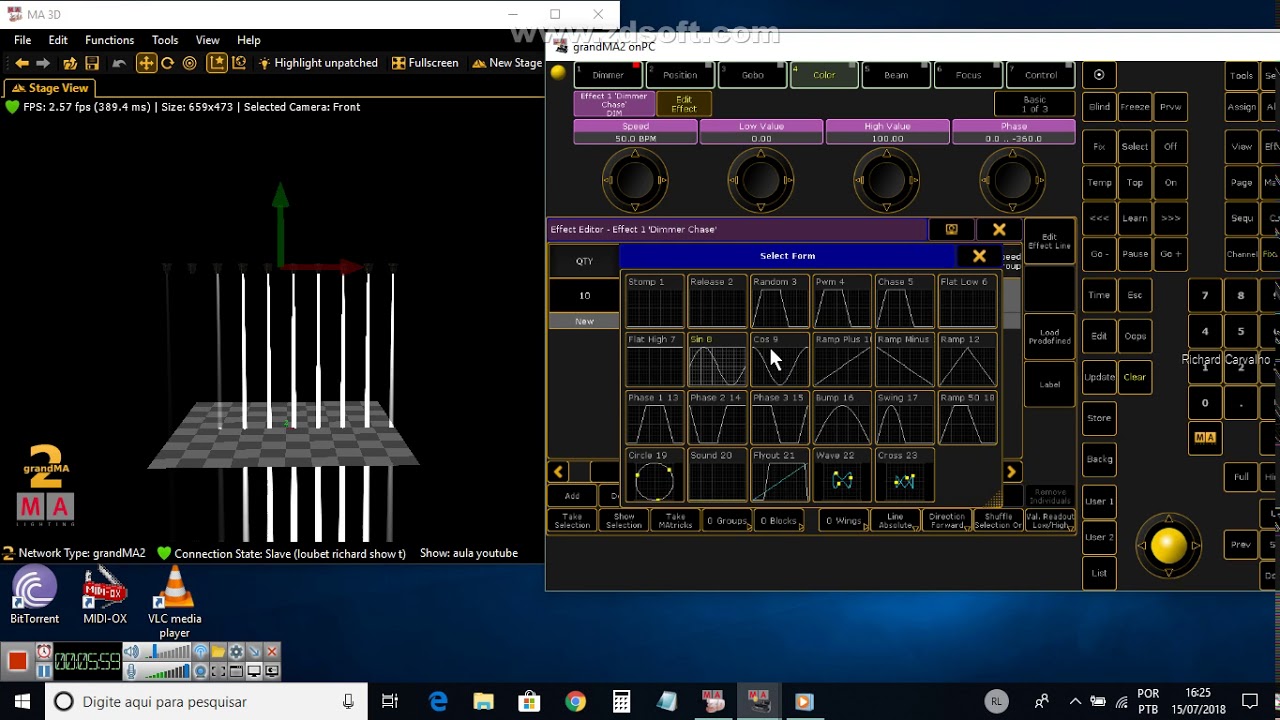Open Chrome from the Windows taskbar
The height and width of the screenshot is (720, 1280).
[x=575, y=702]
